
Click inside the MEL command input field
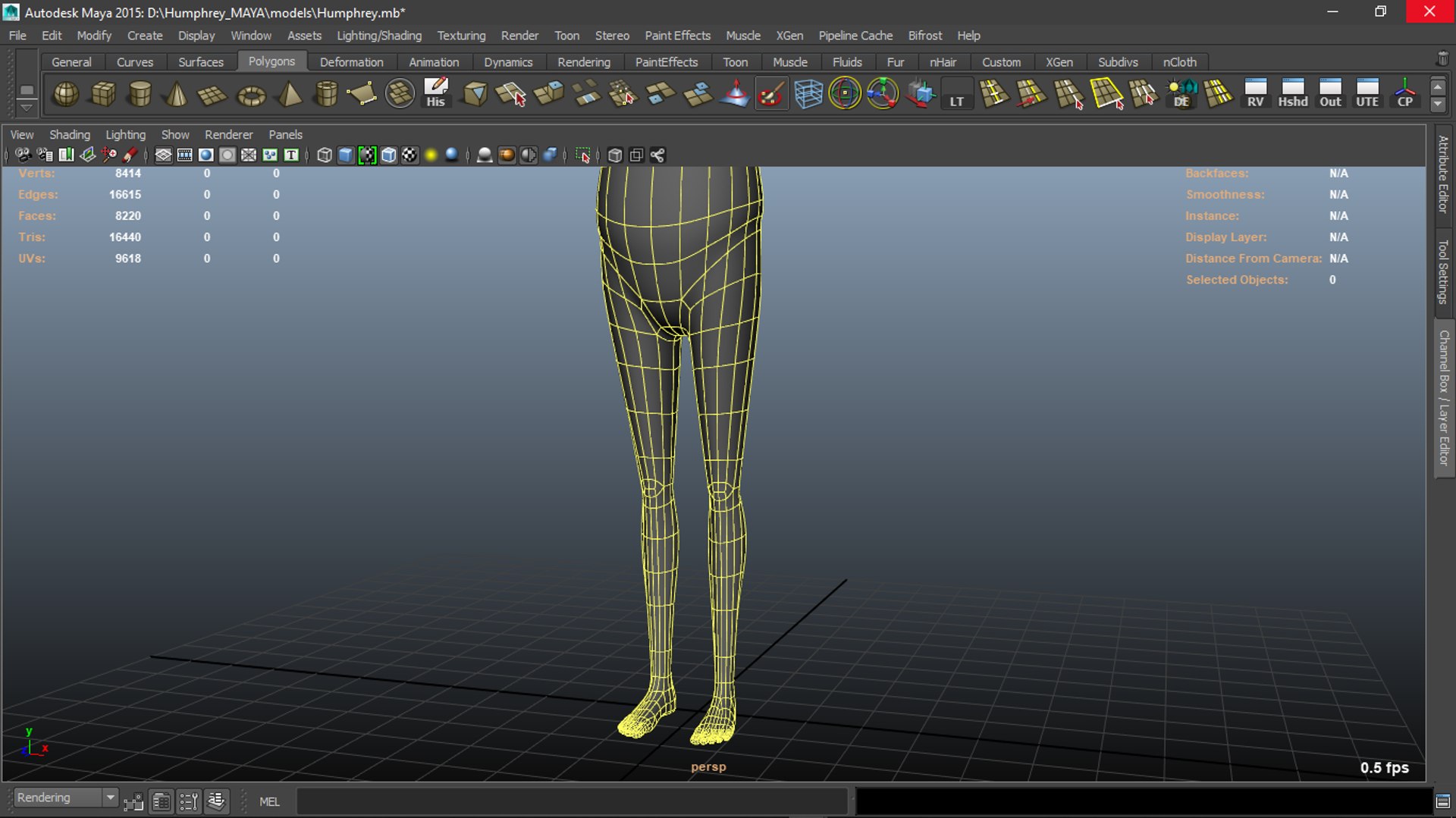click(572, 801)
